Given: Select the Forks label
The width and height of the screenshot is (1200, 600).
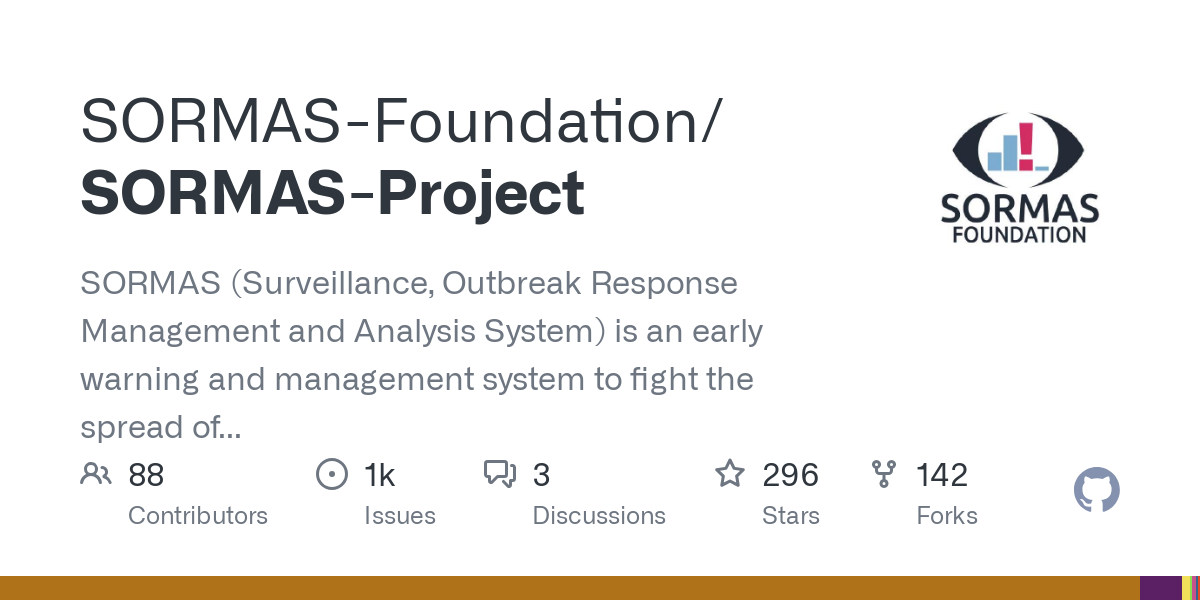Looking at the screenshot, I should tap(947, 516).
